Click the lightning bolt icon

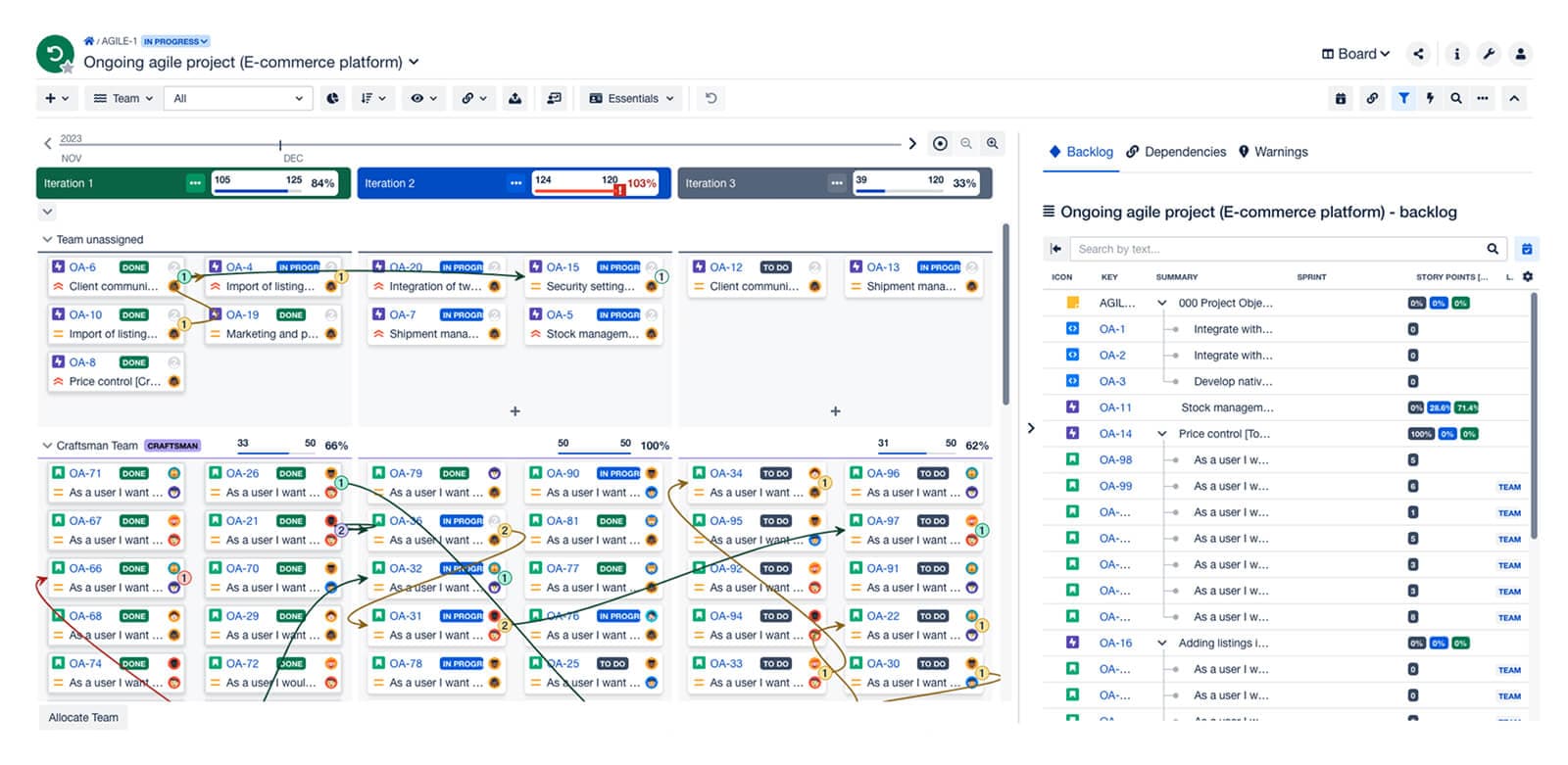[x=1430, y=98]
